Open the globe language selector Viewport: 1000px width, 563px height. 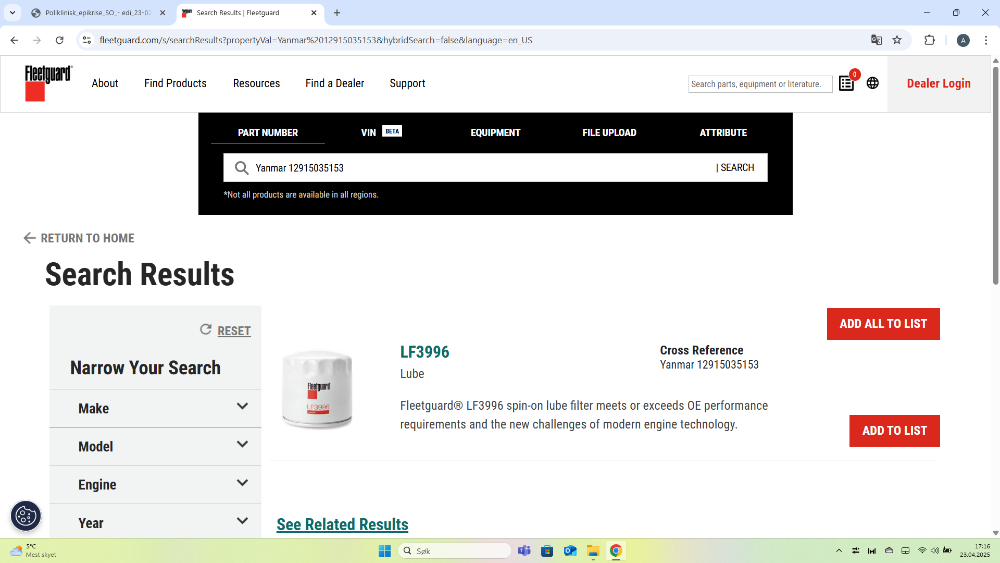click(872, 83)
